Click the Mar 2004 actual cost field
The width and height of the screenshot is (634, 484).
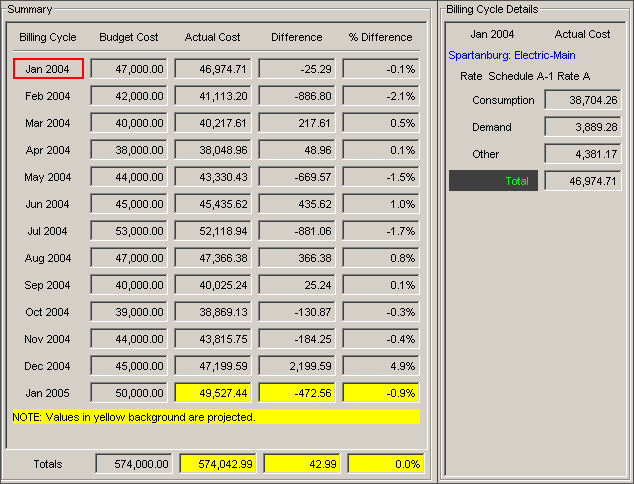(x=213, y=123)
